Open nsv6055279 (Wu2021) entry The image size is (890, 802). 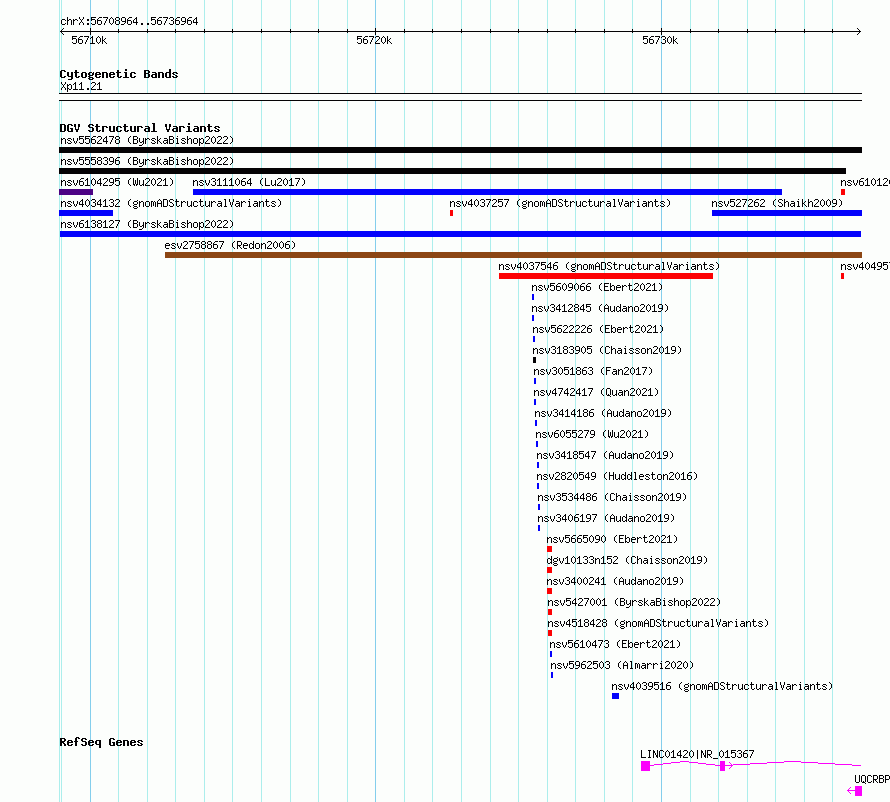(x=592, y=434)
